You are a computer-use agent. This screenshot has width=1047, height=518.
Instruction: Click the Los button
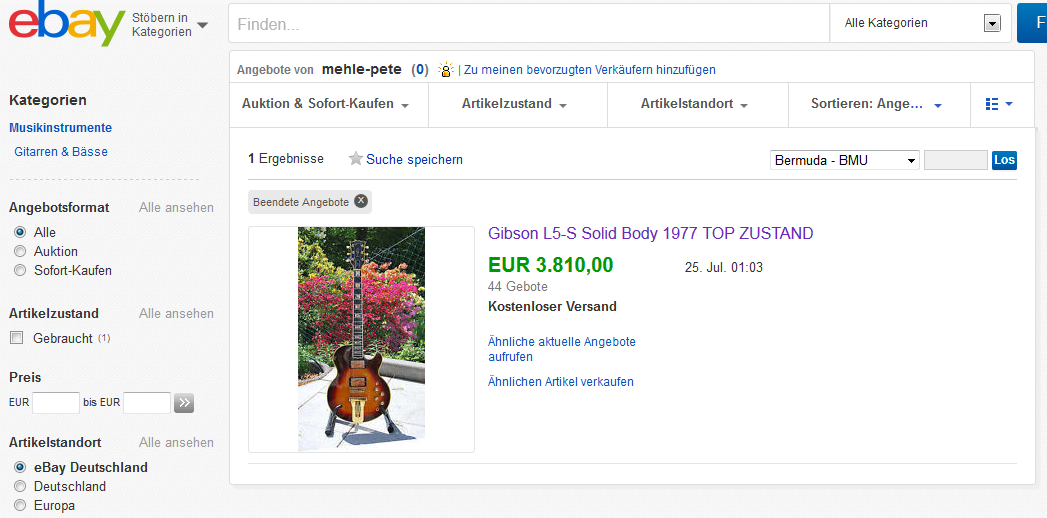pos(1004,160)
